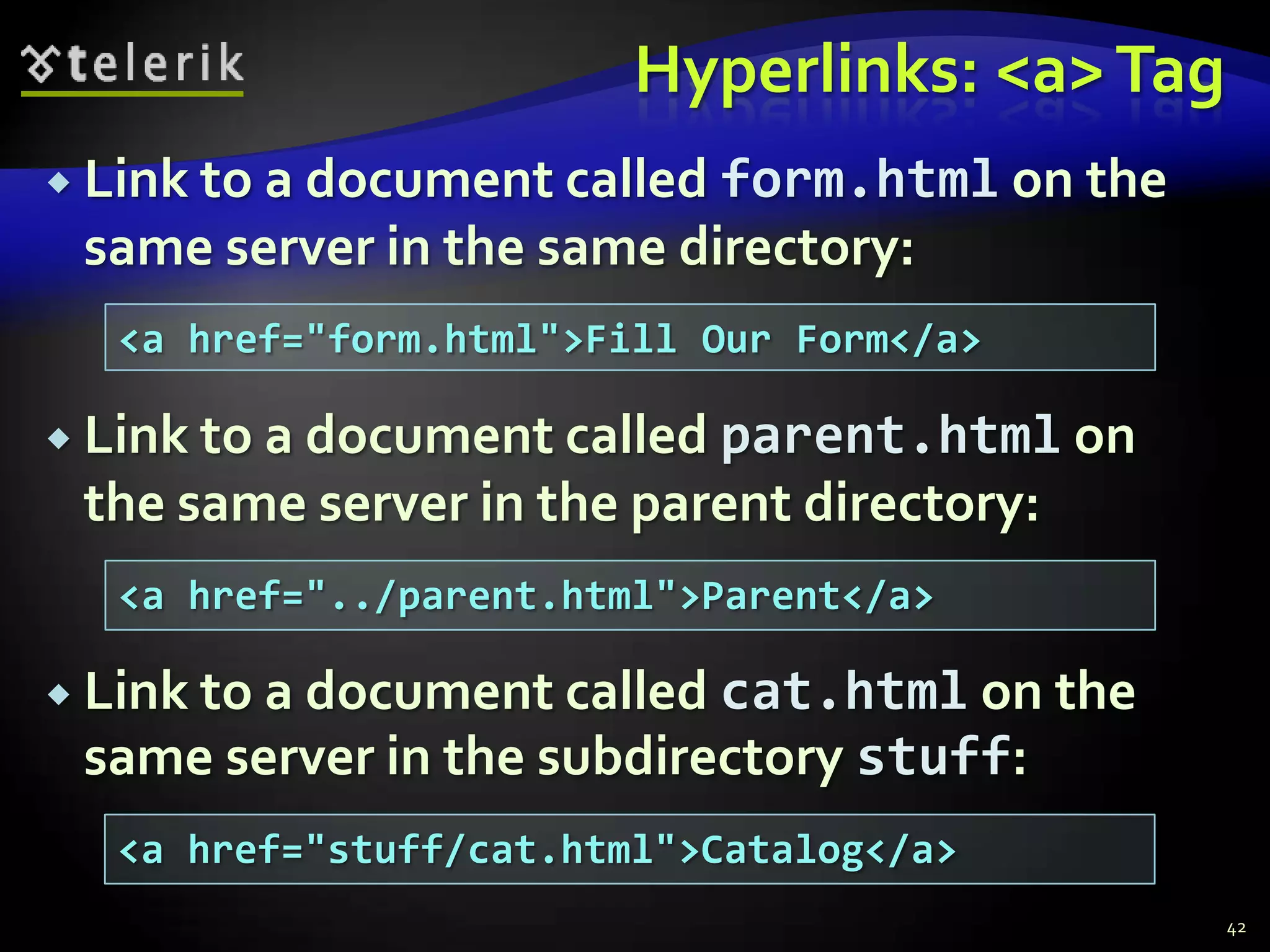Click the third diamond bullet marker
The height and width of the screenshot is (952, 1270).
pos(60,694)
